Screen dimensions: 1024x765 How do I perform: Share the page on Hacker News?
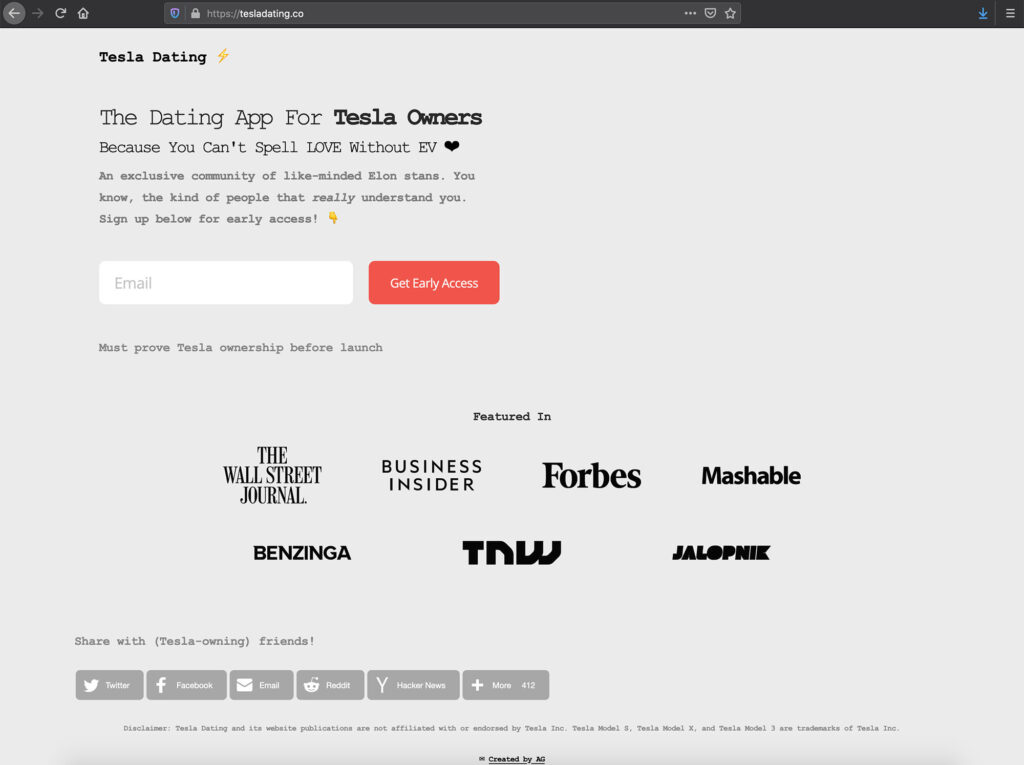pos(413,685)
